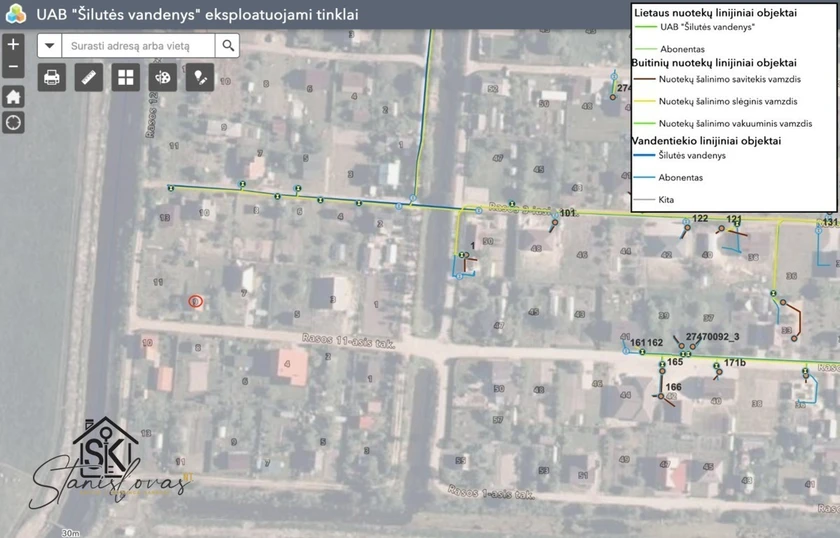Find my location with the locate button
The width and height of the screenshot is (840, 538).
pyautogui.click(x=13, y=123)
